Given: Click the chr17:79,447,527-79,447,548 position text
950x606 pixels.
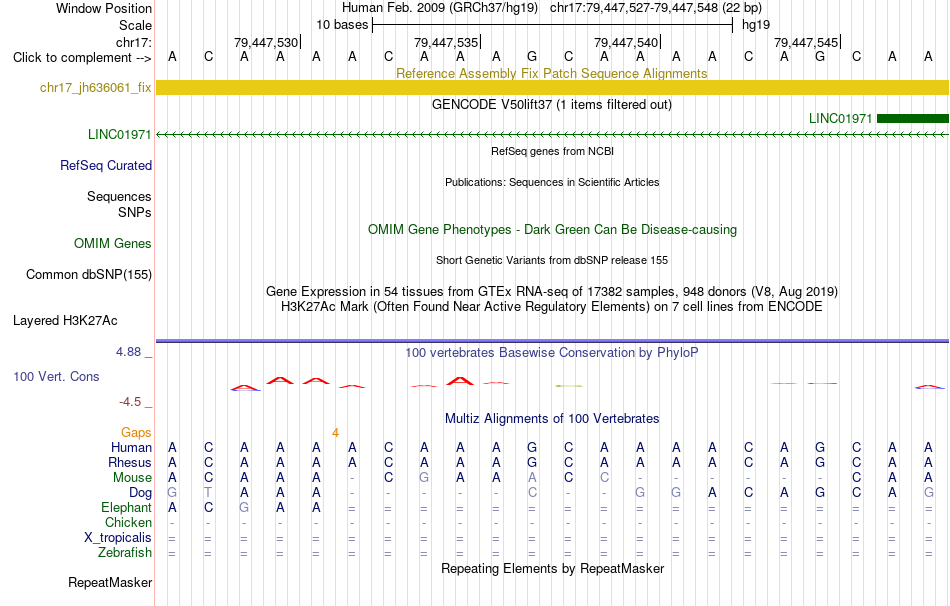Looking at the screenshot, I should (656, 8).
